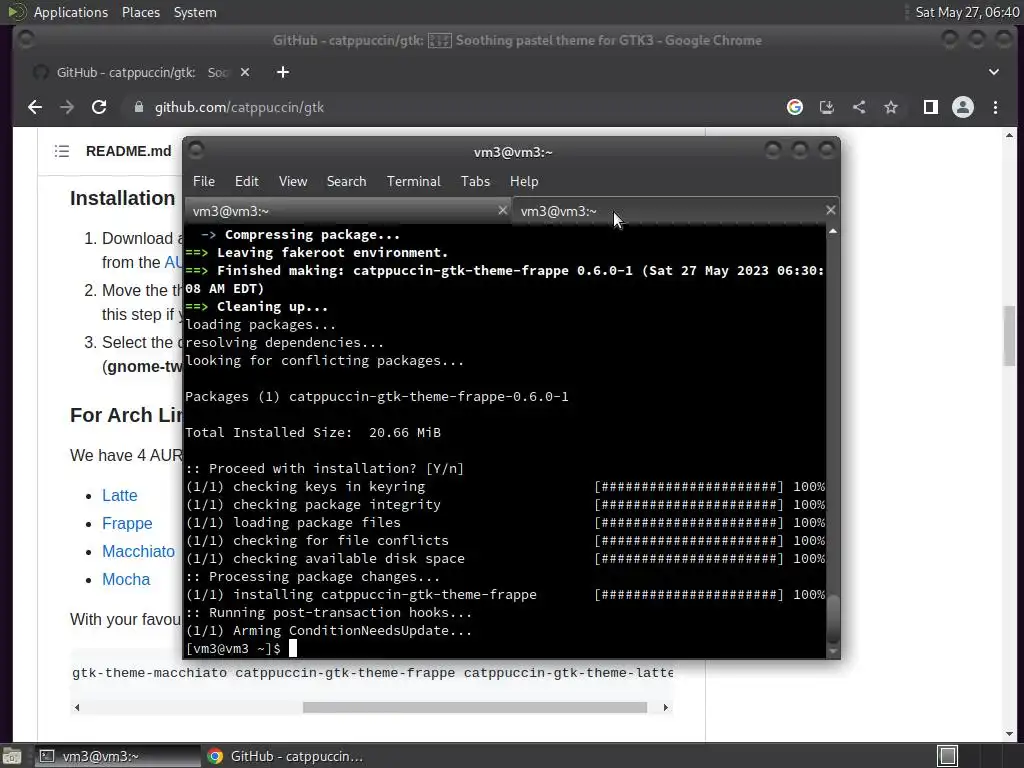Select second vm3@vm3:~ terminal tab

click(675, 211)
